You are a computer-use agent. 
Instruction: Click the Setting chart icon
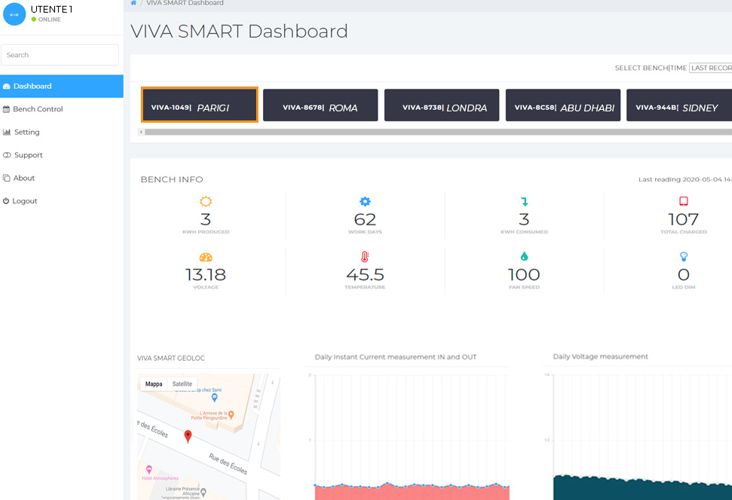(x=7, y=132)
